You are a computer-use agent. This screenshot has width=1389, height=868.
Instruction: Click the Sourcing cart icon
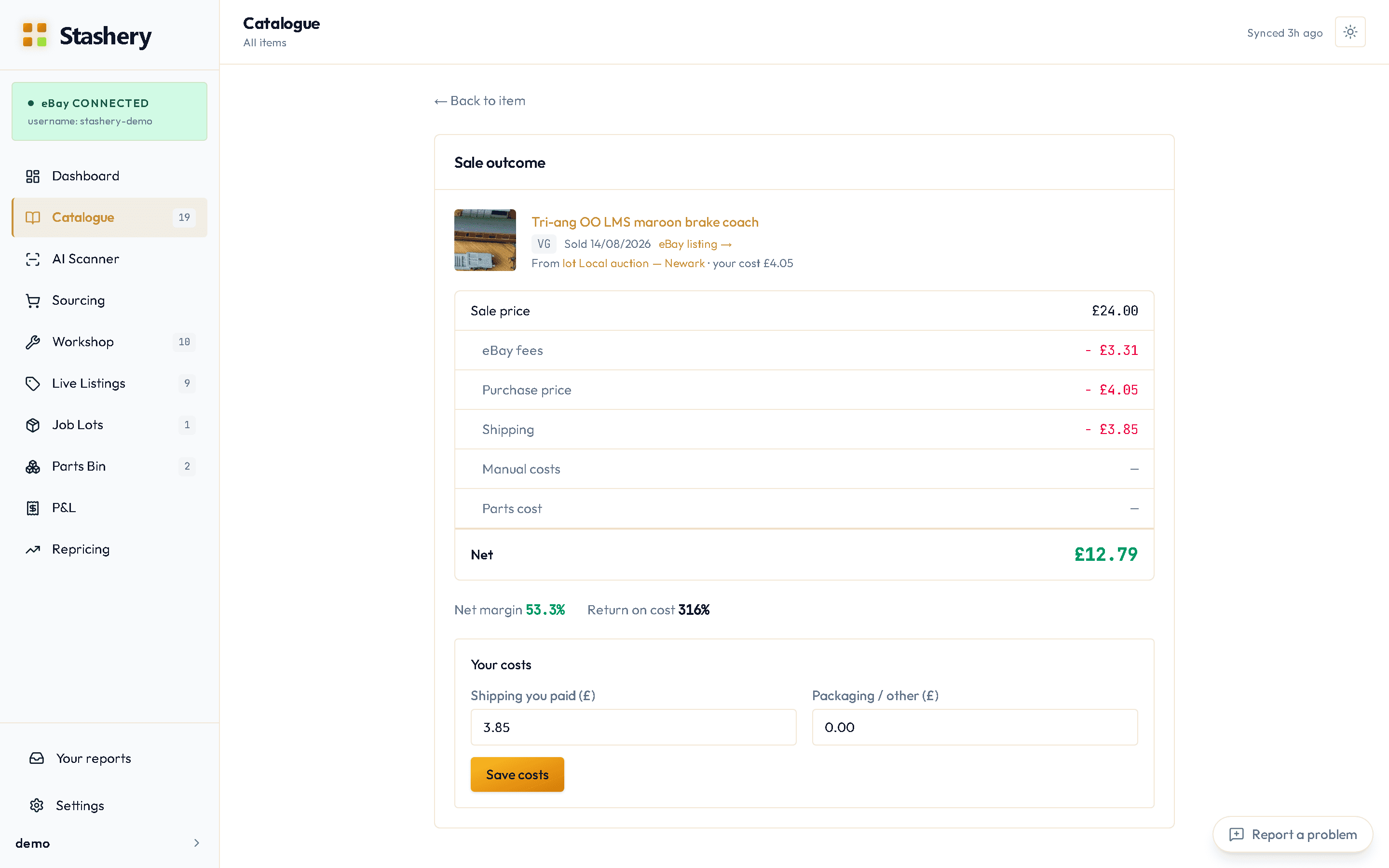(33, 301)
